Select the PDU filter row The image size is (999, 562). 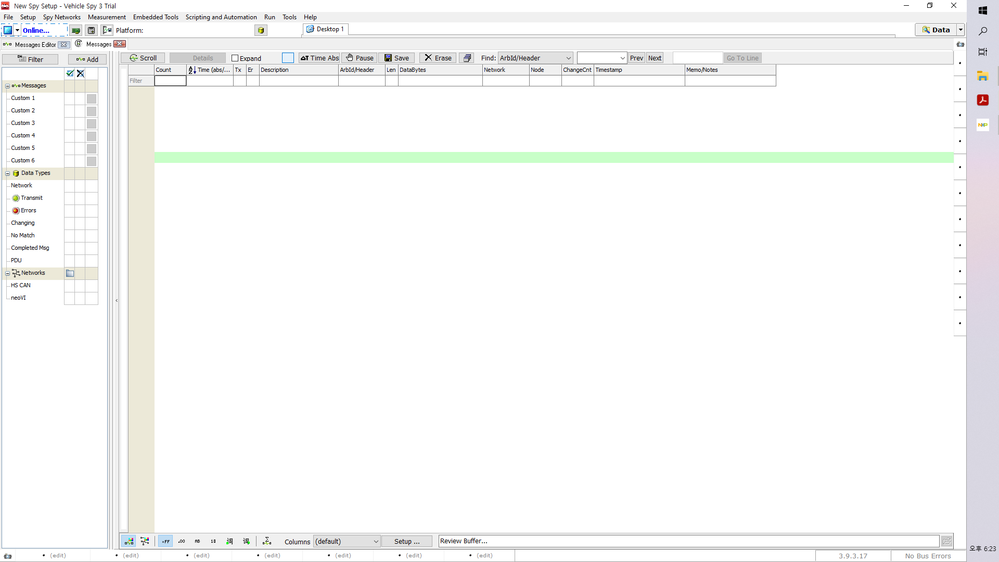click(x=16, y=261)
